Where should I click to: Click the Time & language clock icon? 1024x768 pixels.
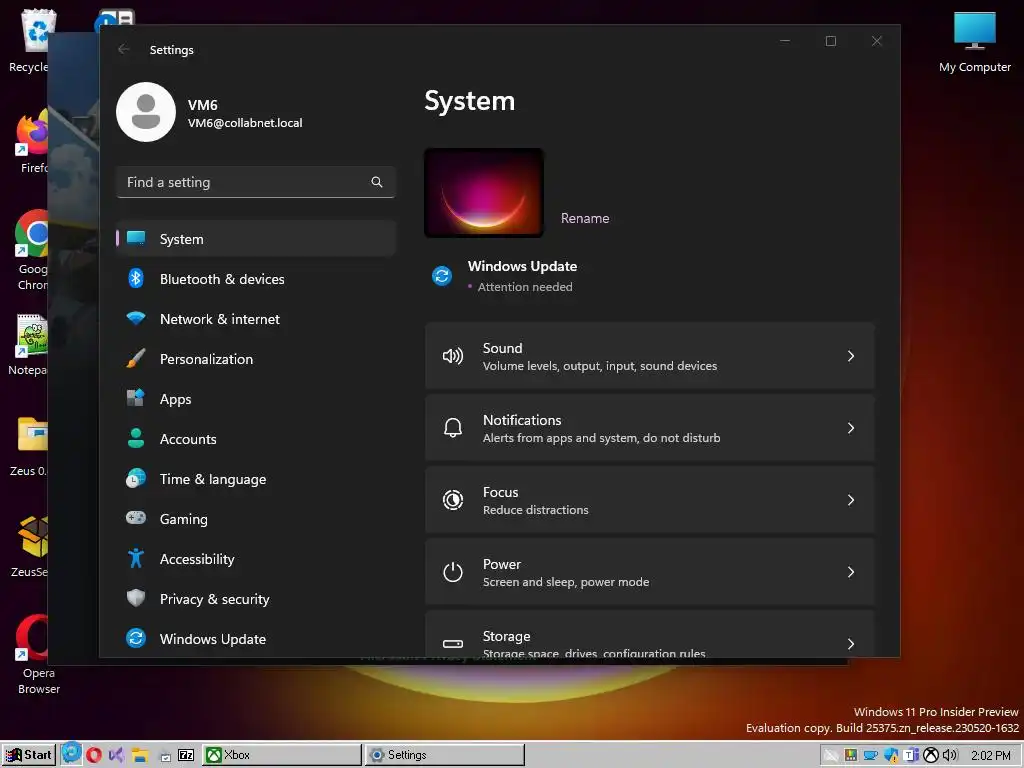(136, 479)
